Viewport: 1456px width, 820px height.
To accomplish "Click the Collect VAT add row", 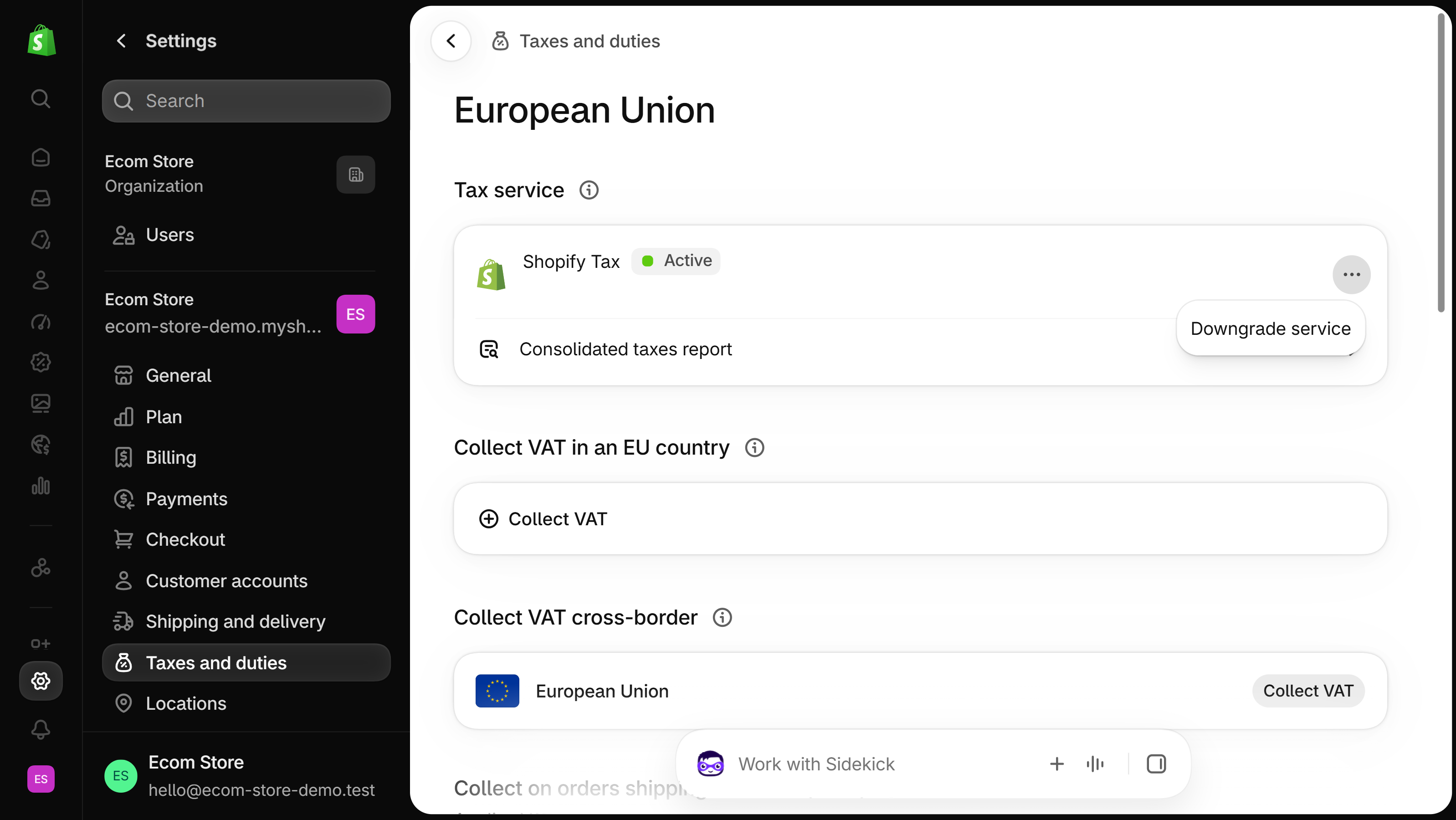I will [920, 519].
